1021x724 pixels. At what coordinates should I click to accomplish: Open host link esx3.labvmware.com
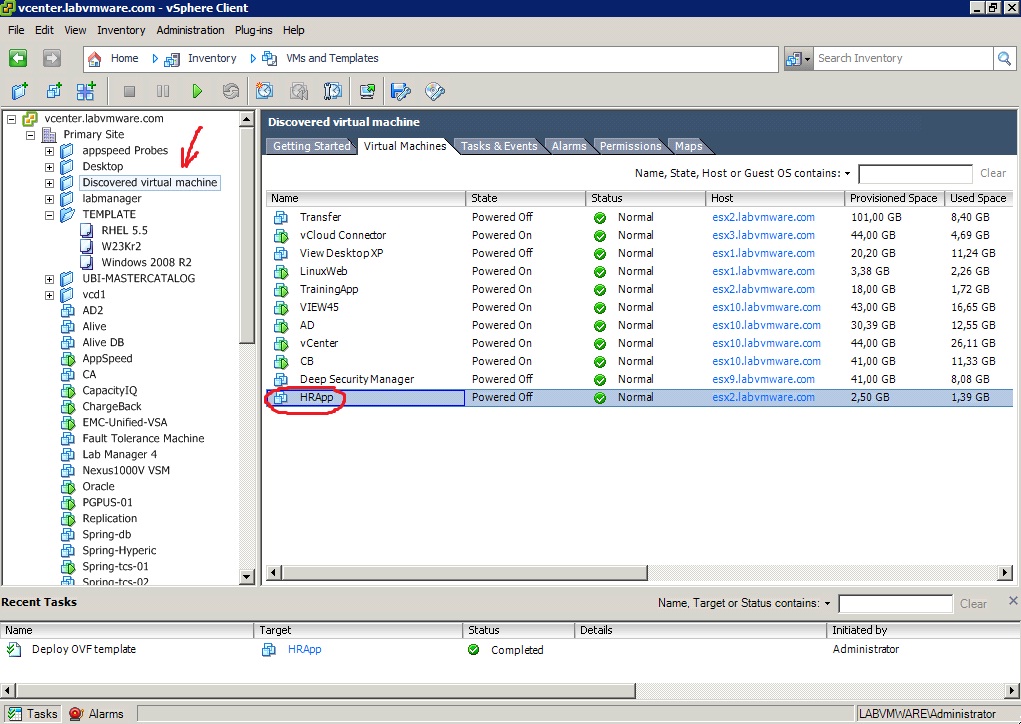(x=763, y=235)
